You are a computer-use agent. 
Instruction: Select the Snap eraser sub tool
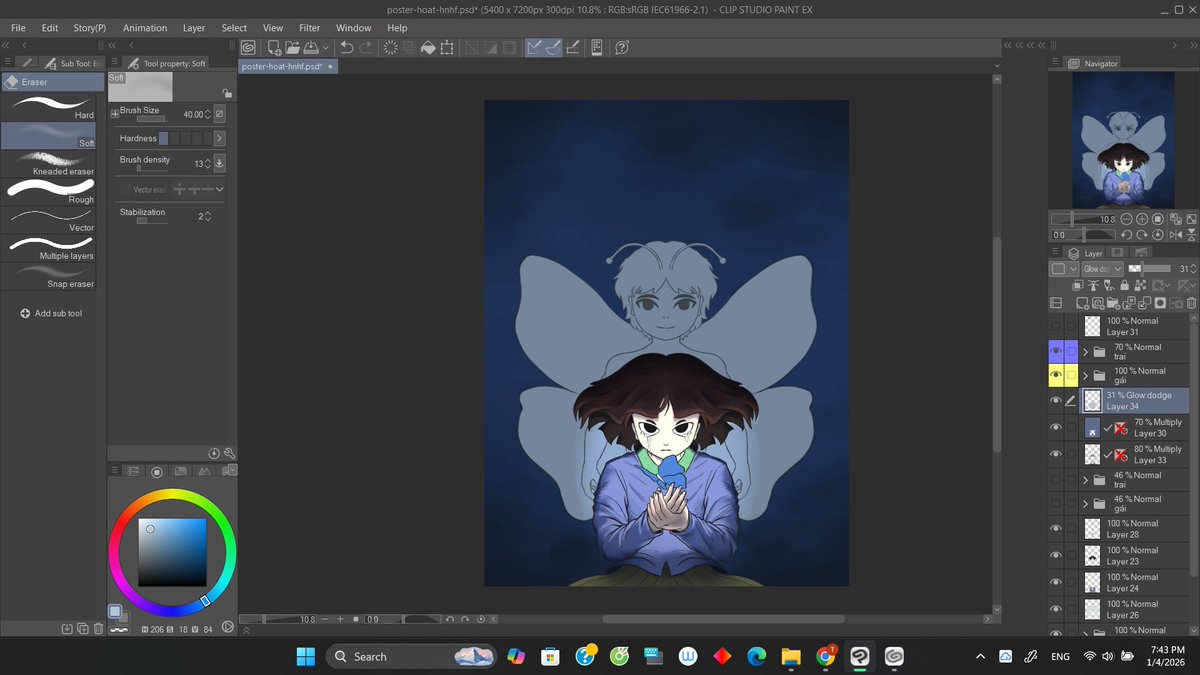[x=50, y=275]
